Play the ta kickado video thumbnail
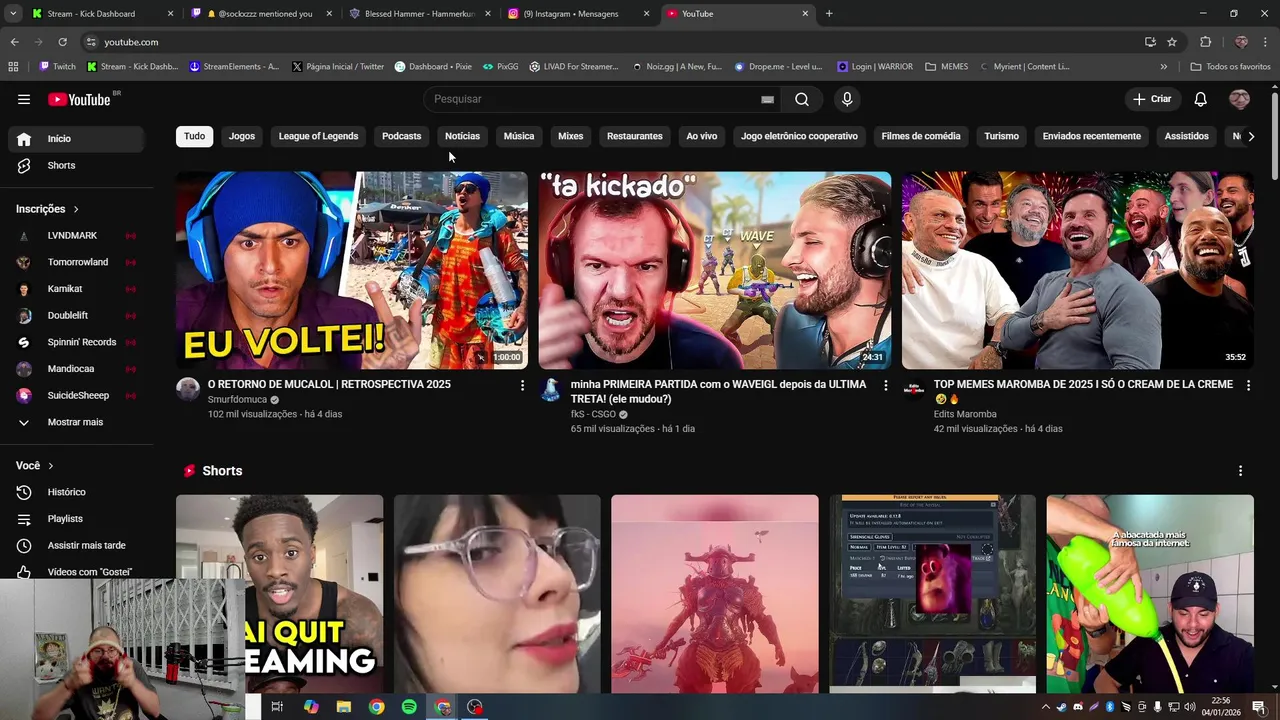This screenshot has height=720, width=1280. point(715,270)
